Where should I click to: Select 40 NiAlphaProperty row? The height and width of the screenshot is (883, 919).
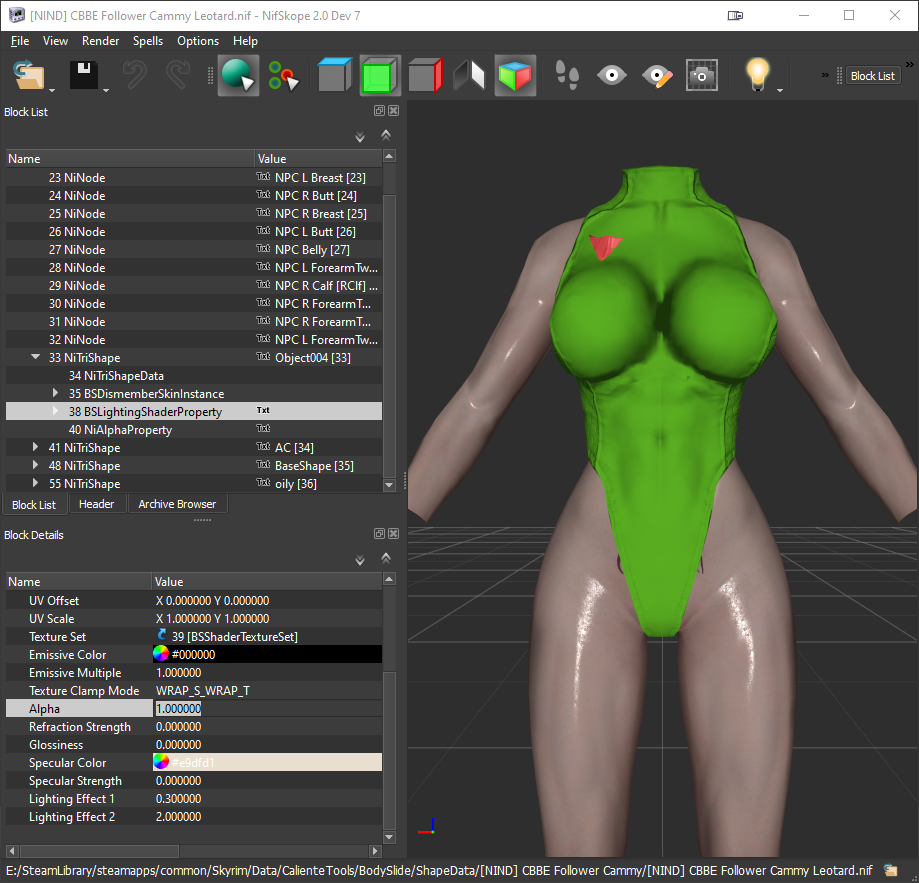pyautogui.click(x=194, y=429)
